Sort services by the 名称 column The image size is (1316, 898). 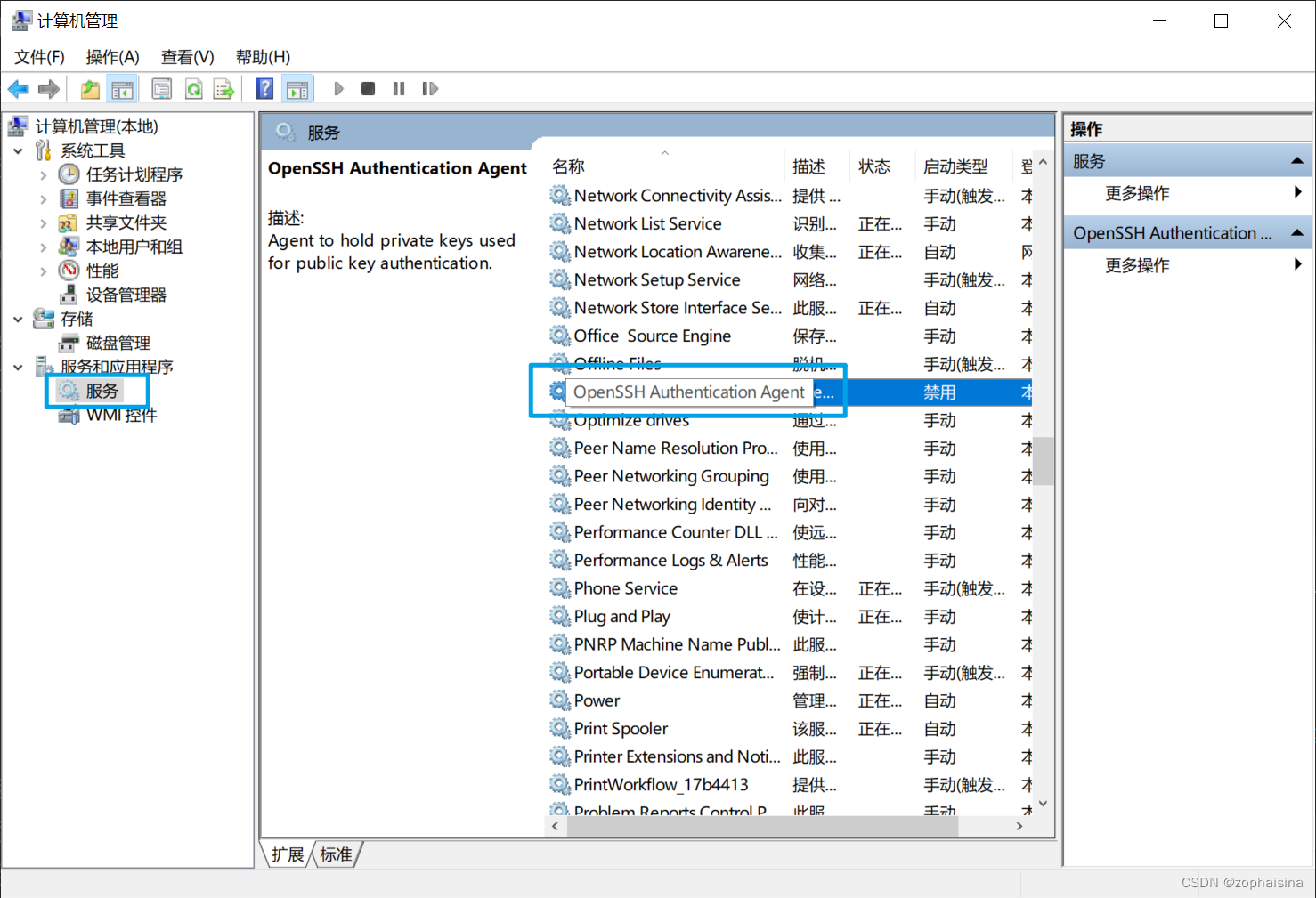tap(567, 166)
